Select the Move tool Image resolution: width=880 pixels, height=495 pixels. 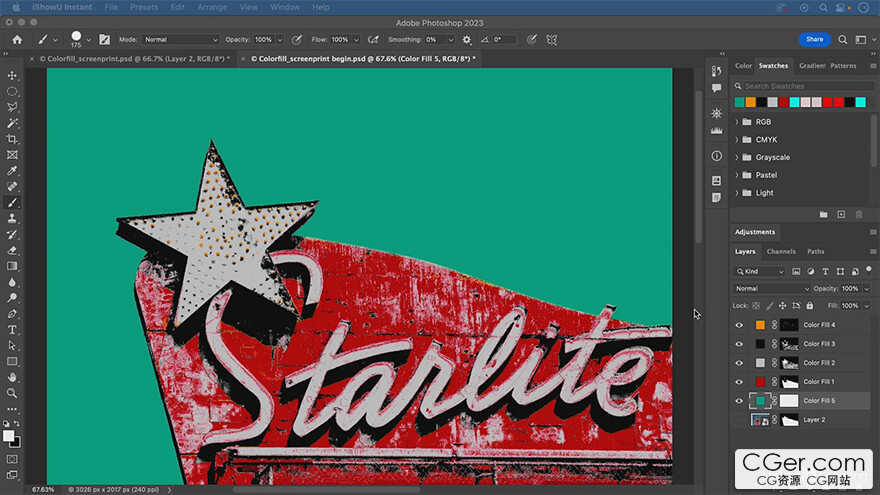tap(12, 76)
